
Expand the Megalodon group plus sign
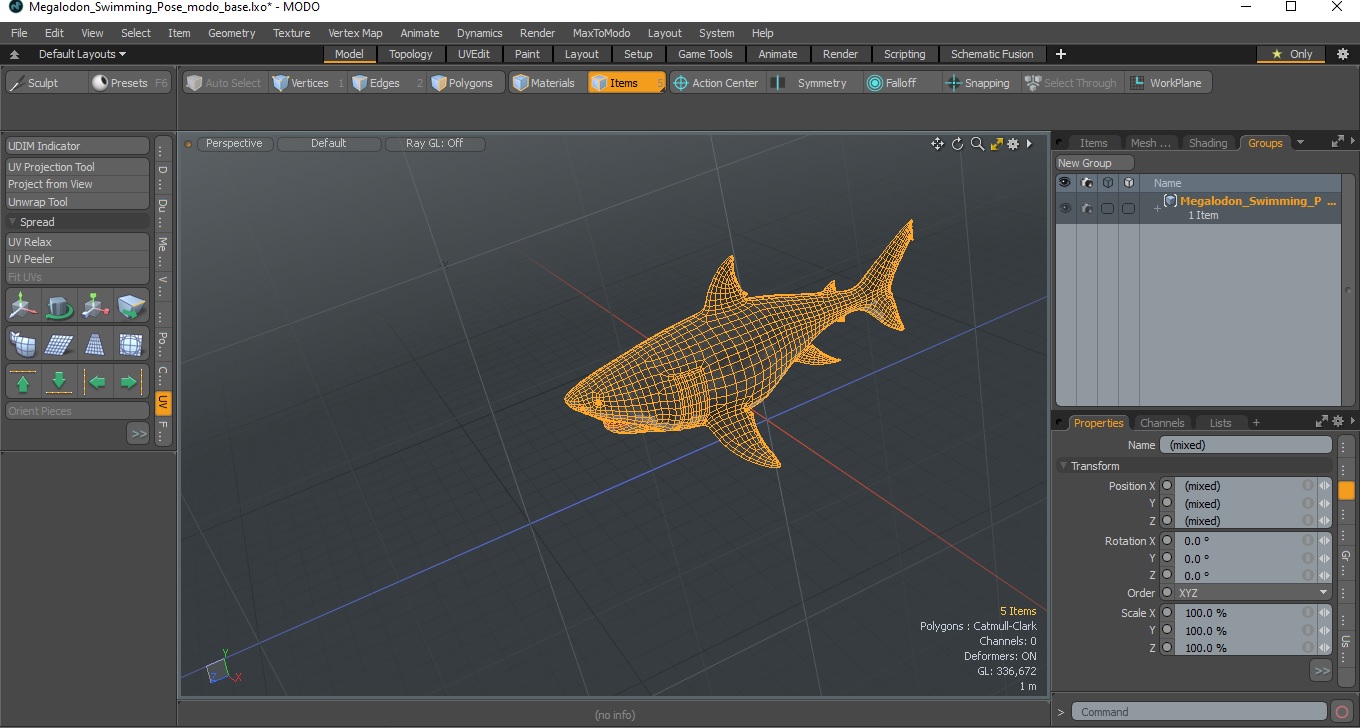click(1157, 208)
